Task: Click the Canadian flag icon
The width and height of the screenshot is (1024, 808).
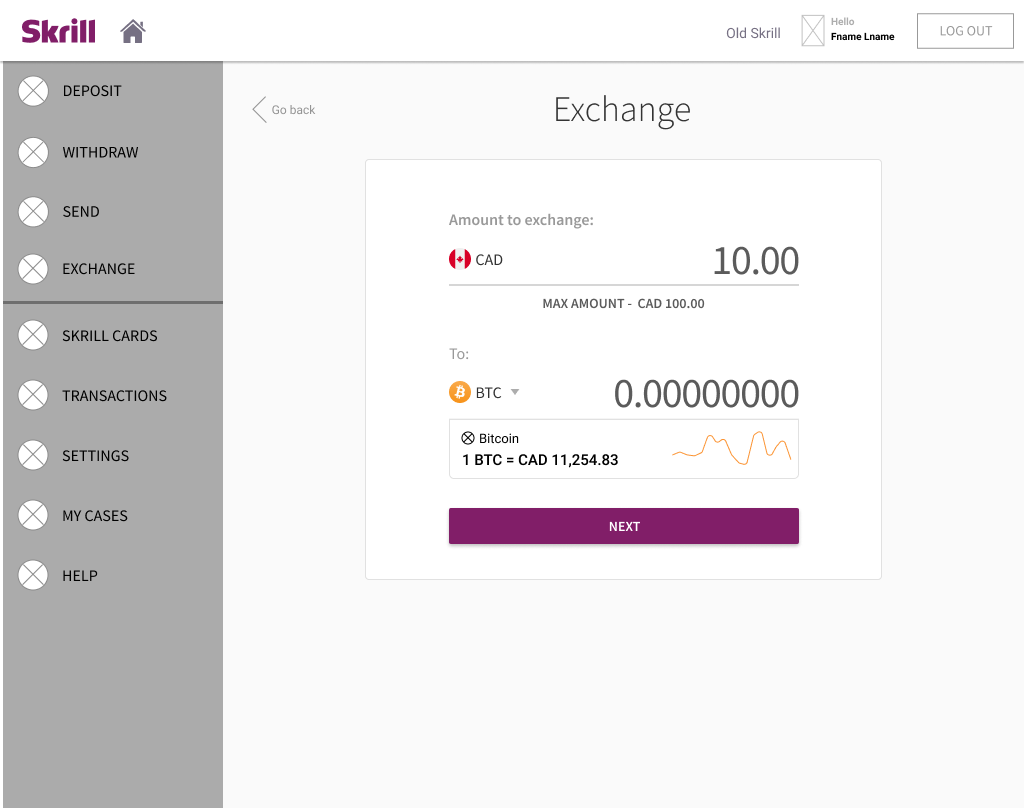Action: click(460, 259)
